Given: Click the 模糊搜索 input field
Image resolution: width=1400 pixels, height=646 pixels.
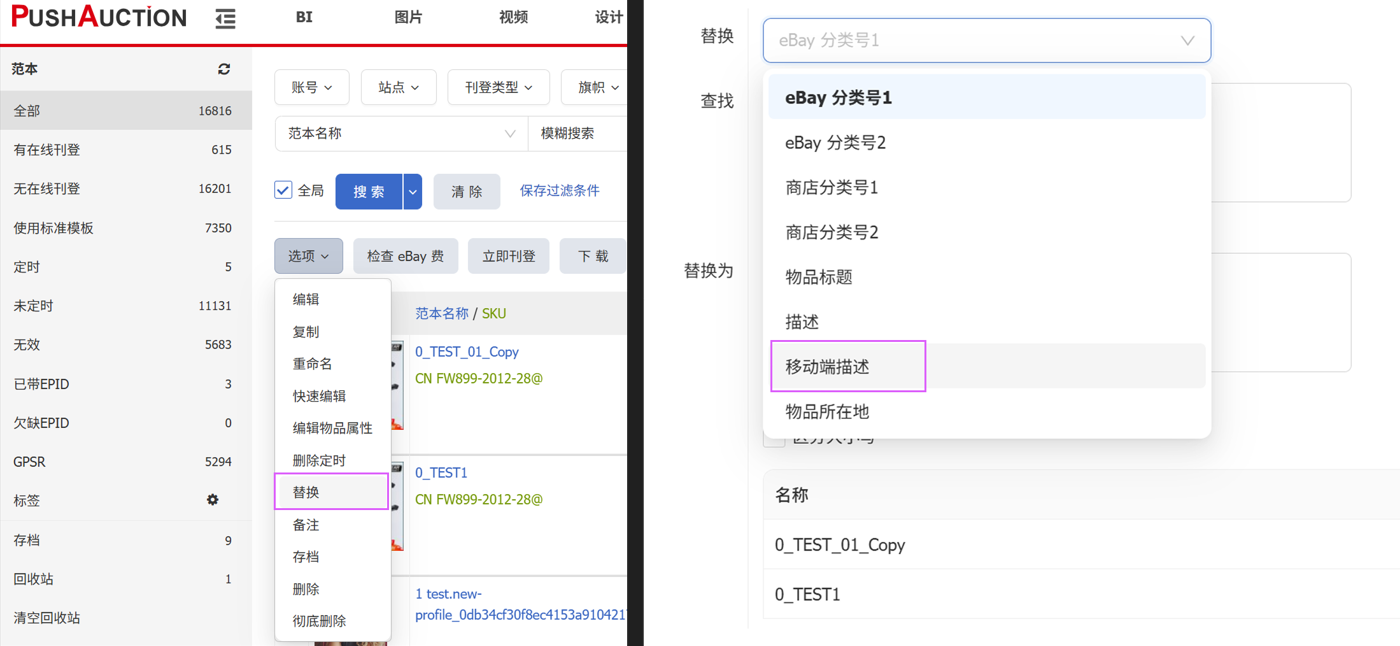Looking at the screenshot, I should point(580,133).
